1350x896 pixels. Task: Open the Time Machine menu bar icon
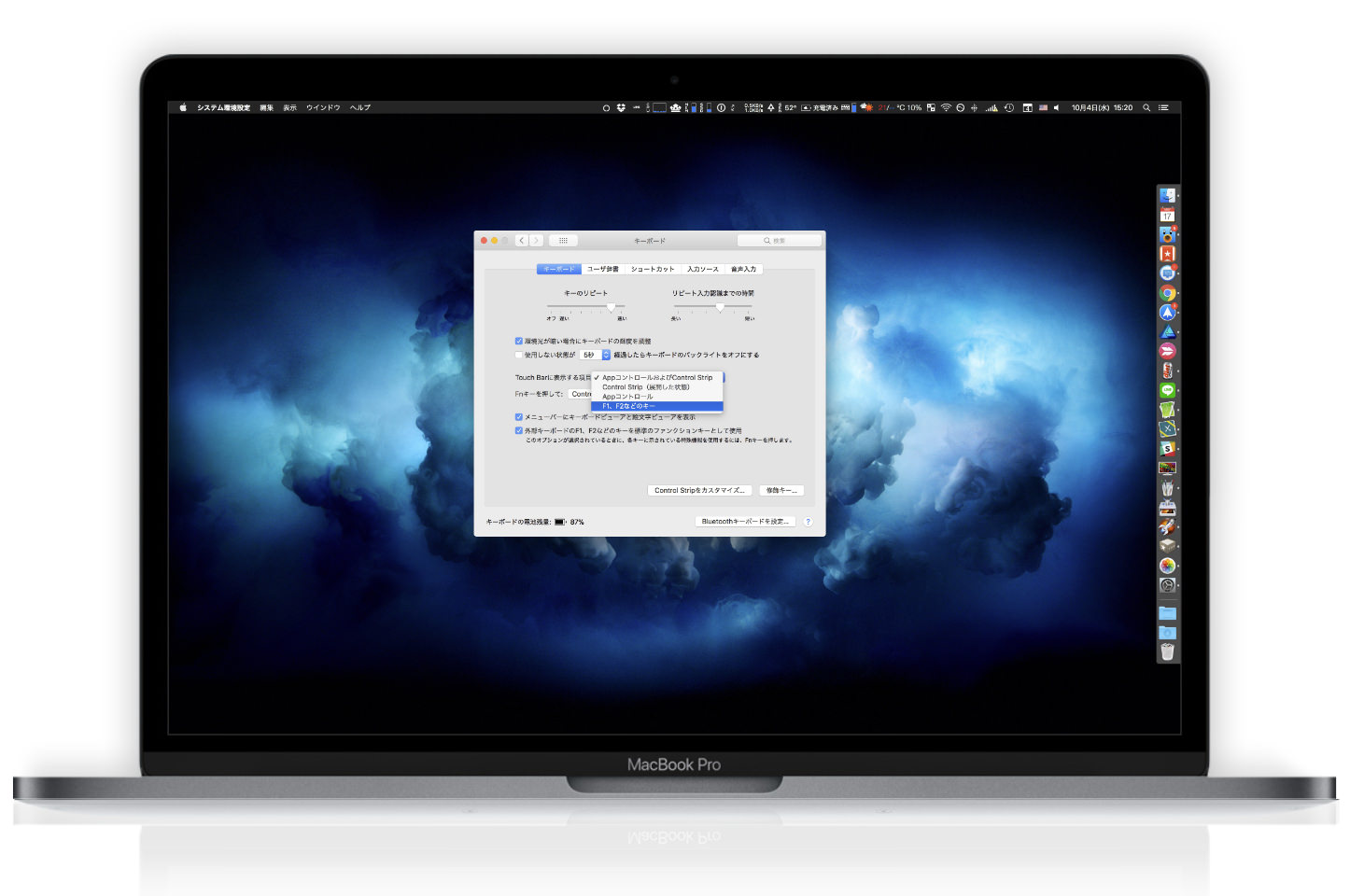point(1009,107)
